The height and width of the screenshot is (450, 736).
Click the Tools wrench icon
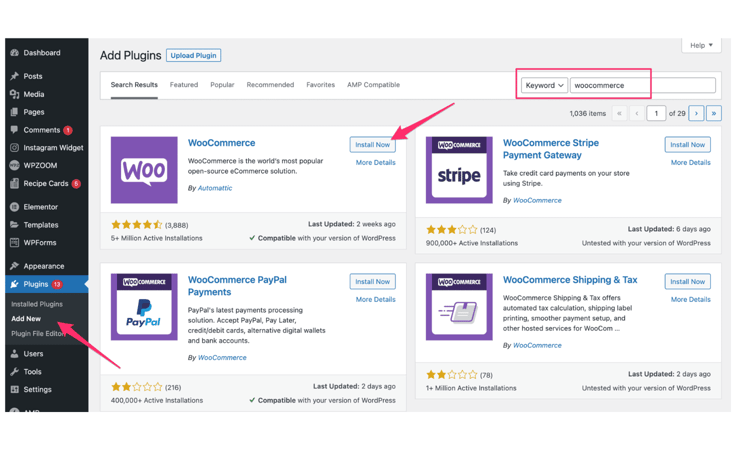(14, 372)
